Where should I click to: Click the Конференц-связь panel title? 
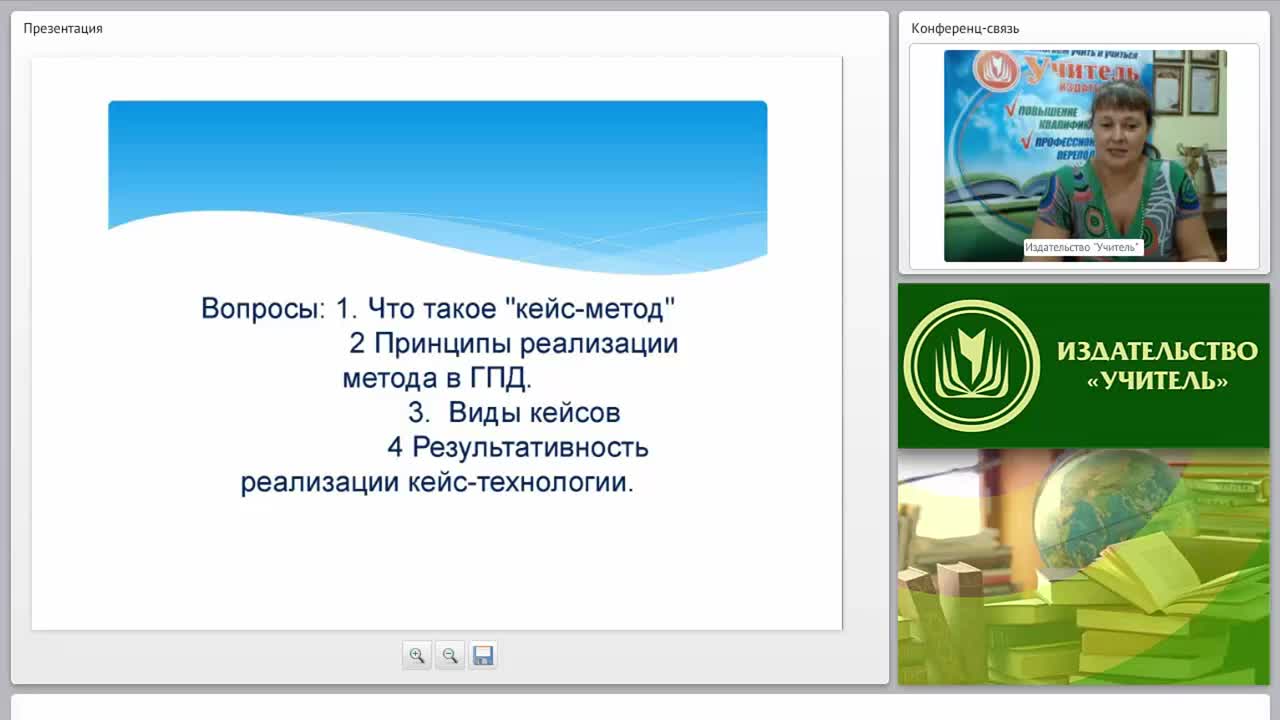(965, 28)
